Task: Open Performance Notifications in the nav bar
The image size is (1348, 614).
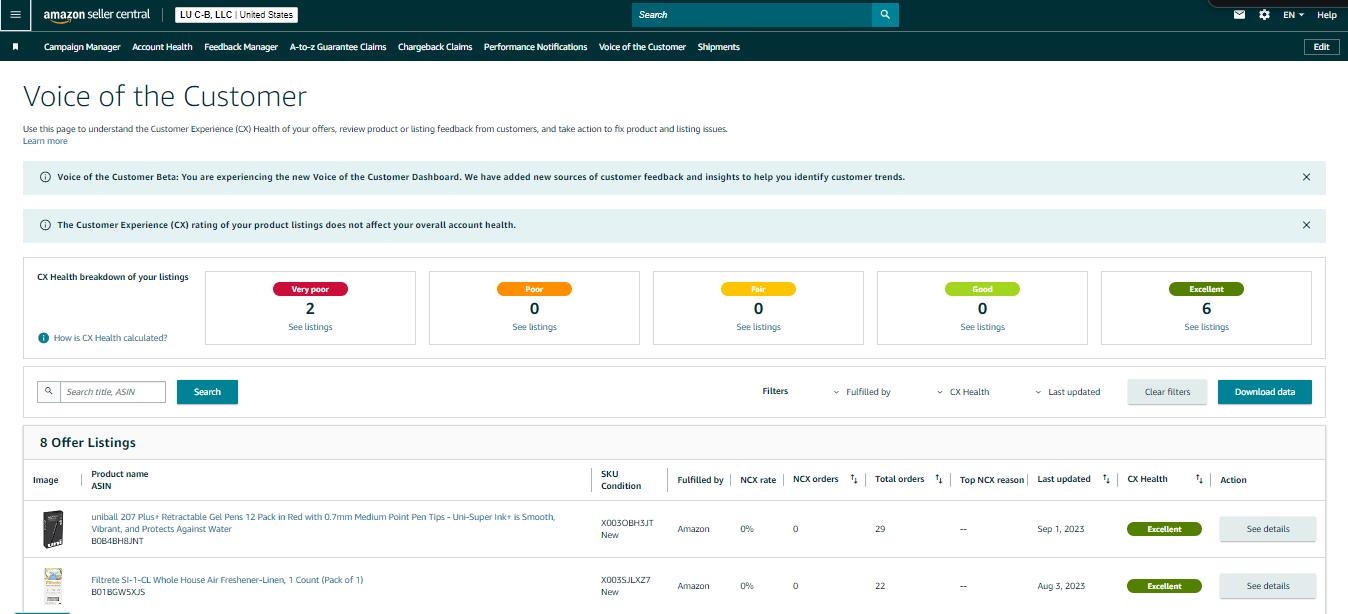Action: pyautogui.click(x=536, y=47)
